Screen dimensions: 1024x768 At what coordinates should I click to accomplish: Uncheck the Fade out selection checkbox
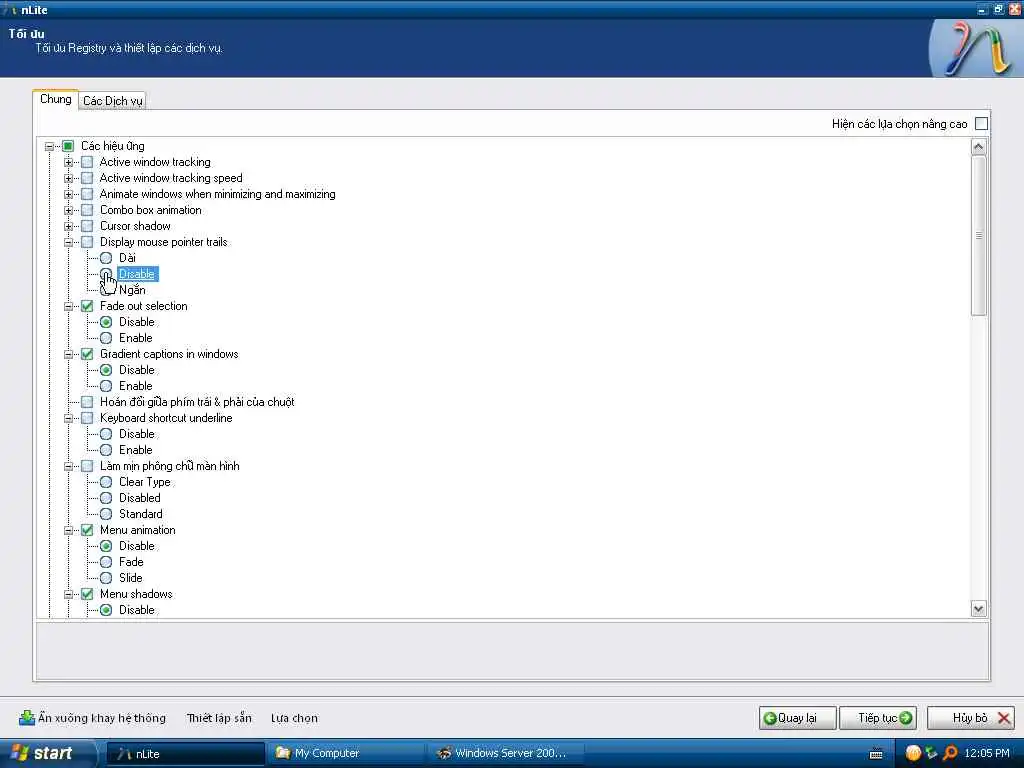coord(87,306)
